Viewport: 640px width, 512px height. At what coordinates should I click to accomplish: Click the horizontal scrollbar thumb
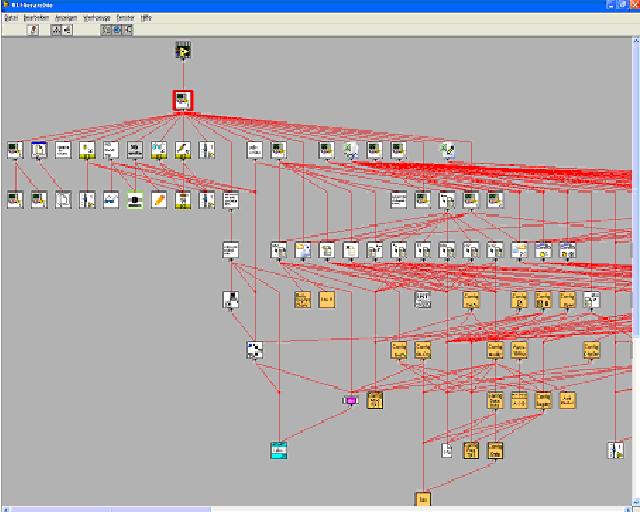(110, 509)
